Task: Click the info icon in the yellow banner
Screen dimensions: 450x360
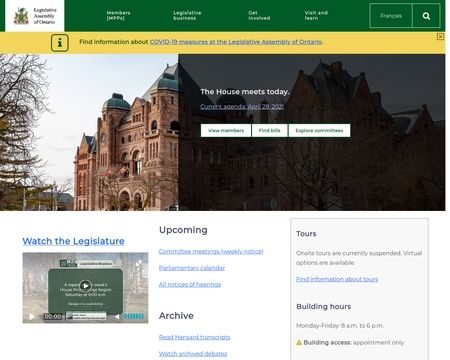Action: point(60,43)
